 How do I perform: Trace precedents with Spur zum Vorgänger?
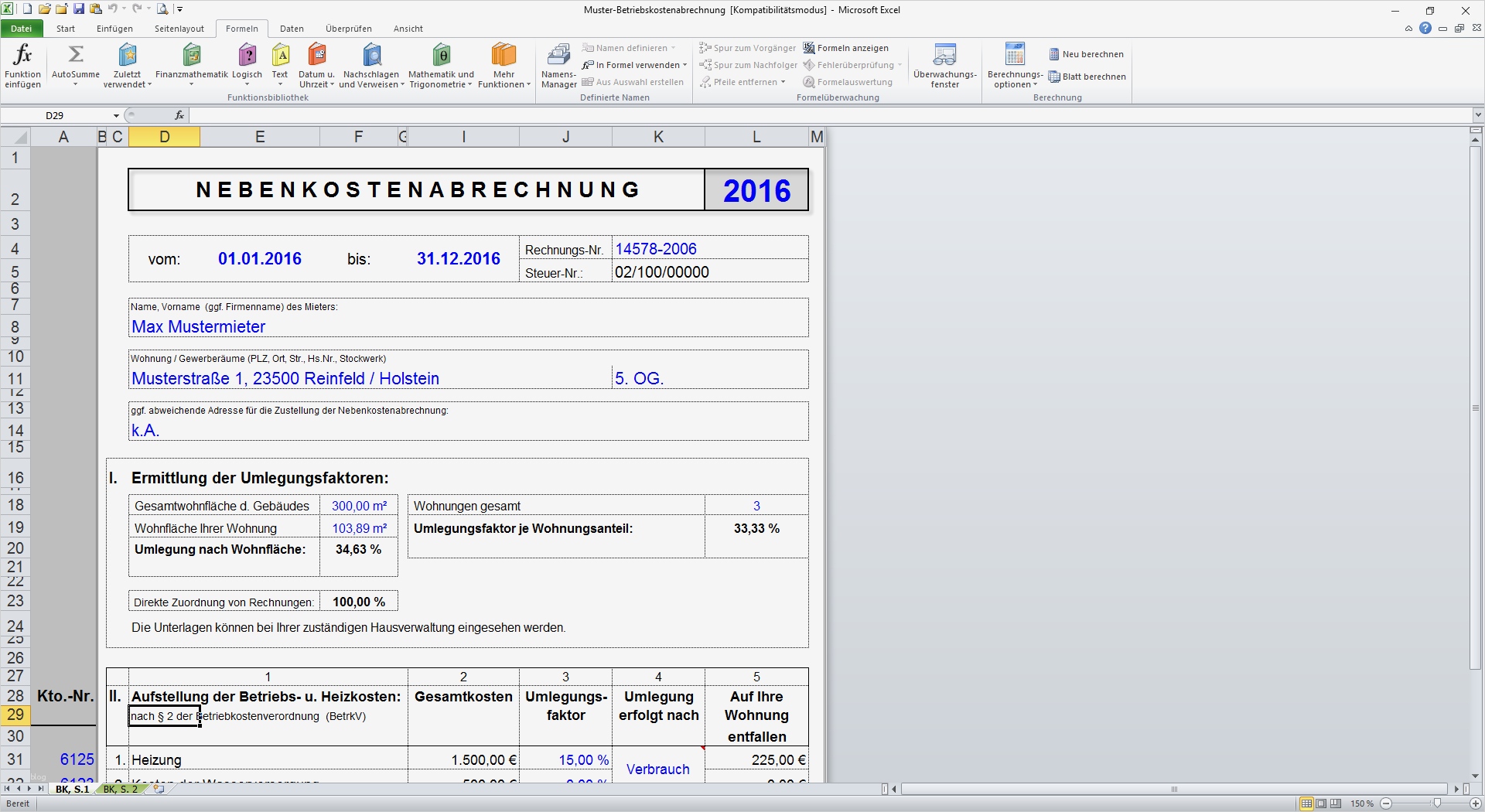click(x=747, y=47)
